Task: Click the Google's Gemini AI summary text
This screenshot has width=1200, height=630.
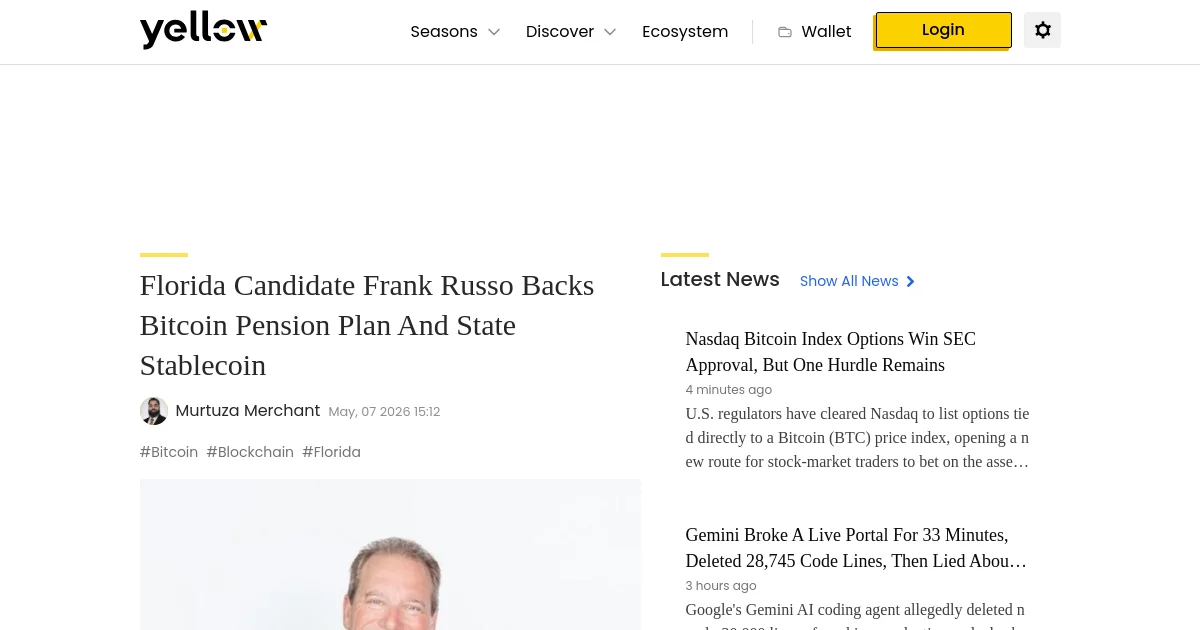Action: tap(857, 614)
